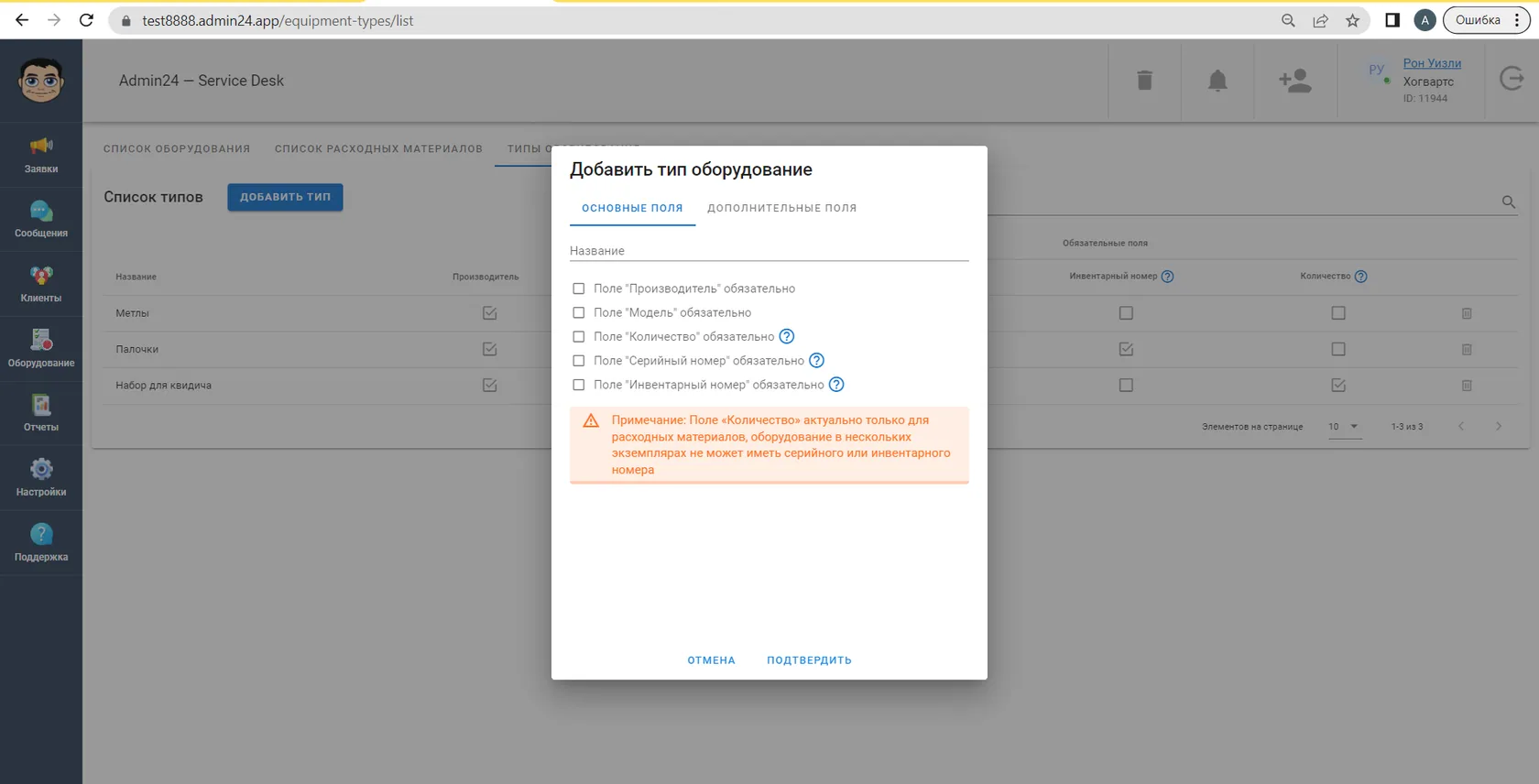Open Настройки sidebar section

click(x=41, y=478)
